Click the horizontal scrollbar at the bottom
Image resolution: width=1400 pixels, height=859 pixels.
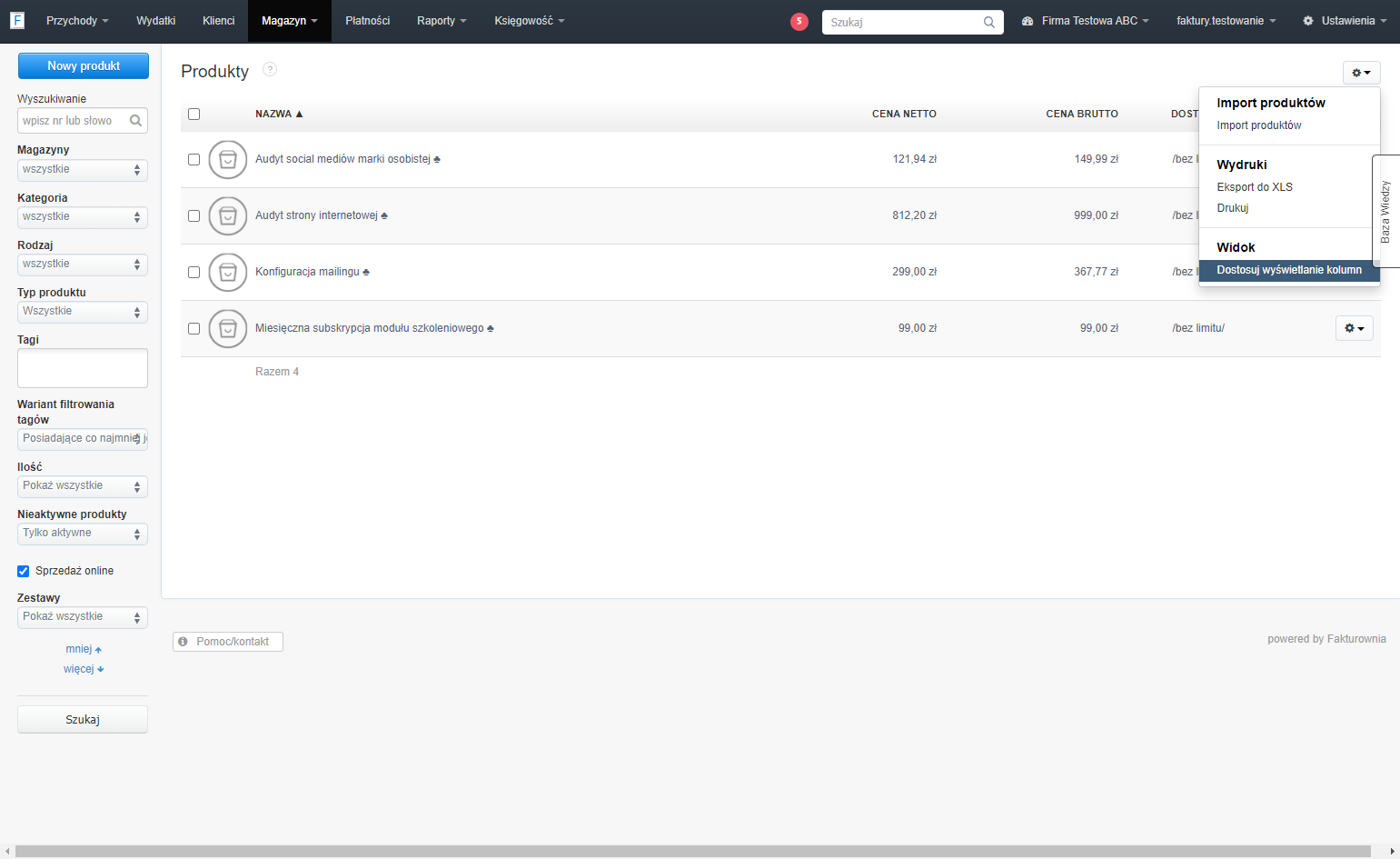[692, 852]
